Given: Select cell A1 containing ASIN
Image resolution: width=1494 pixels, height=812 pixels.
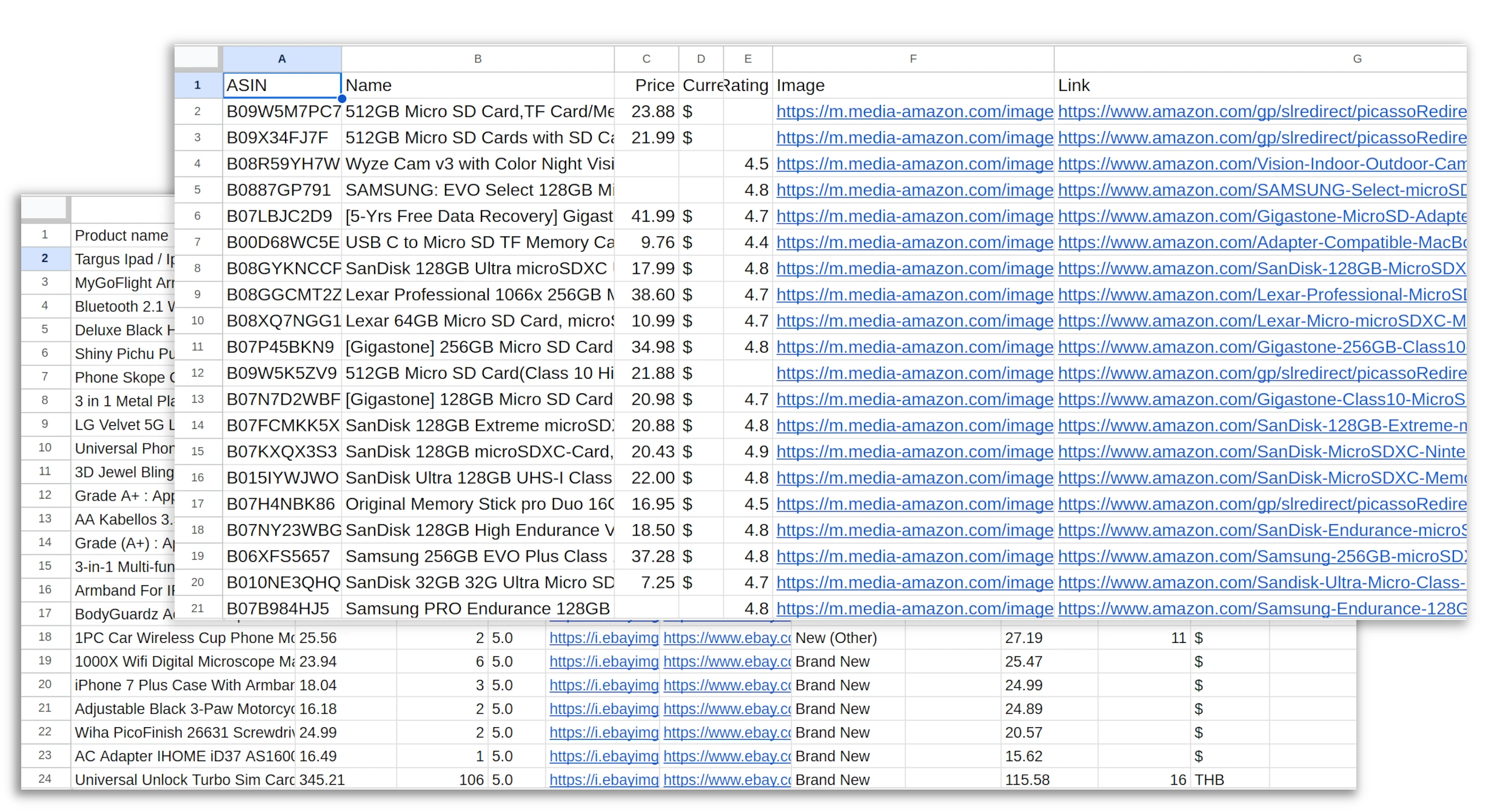Looking at the screenshot, I should coord(281,85).
